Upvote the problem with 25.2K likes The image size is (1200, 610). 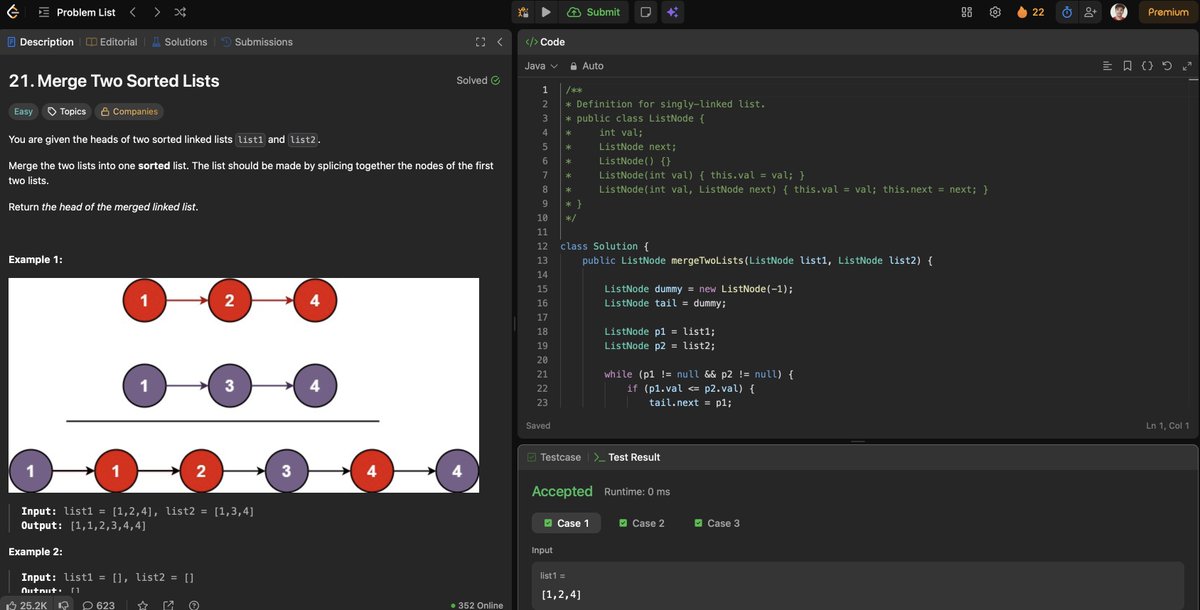point(27,605)
